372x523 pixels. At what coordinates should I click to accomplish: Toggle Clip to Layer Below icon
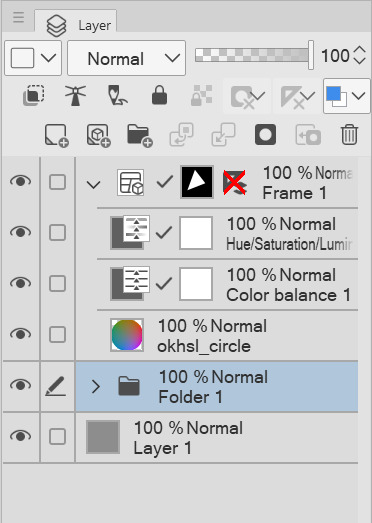(33, 96)
